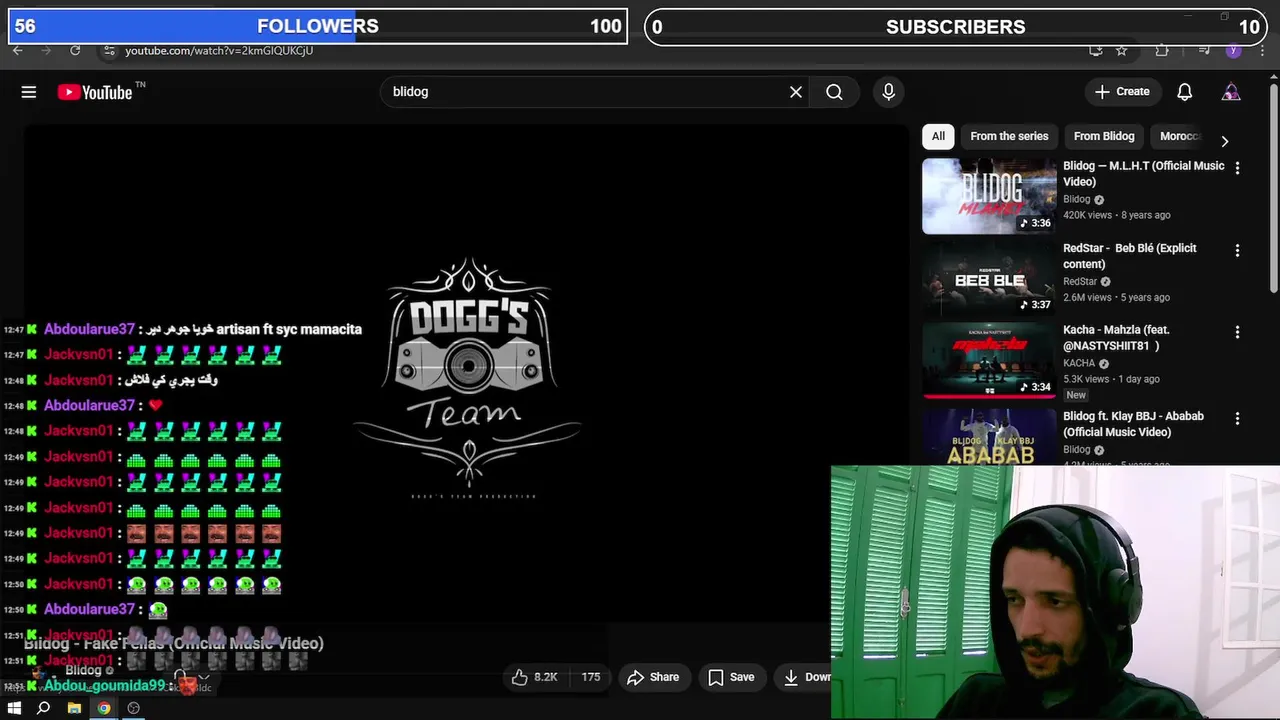The image size is (1280, 720).
Task: Click the Mahzla video thumbnail
Action: tap(989, 360)
